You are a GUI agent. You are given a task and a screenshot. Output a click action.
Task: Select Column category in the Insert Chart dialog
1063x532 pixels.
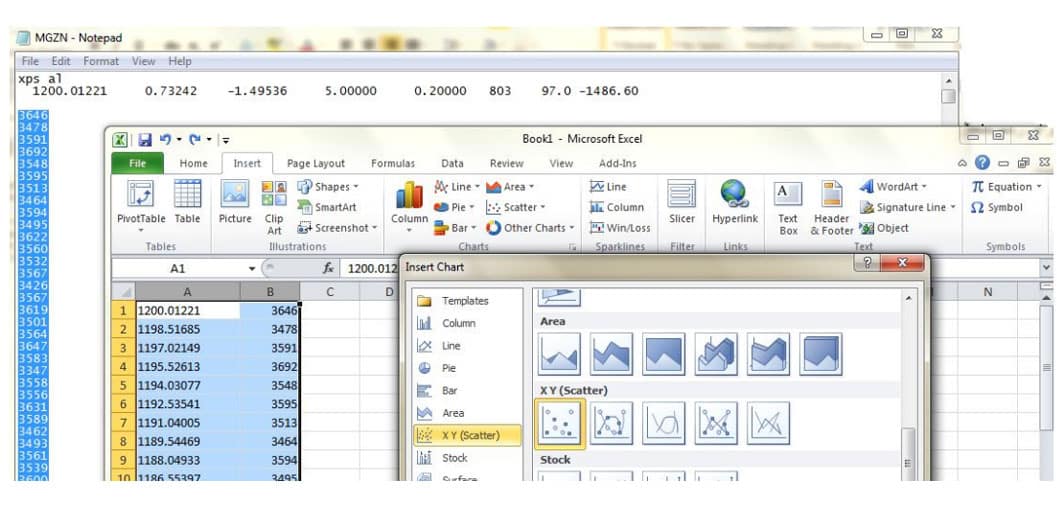click(x=466, y=323)
